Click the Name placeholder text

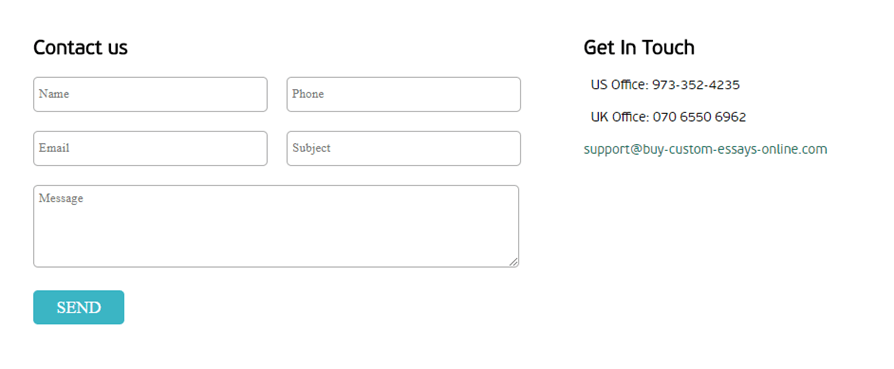(x=54, y=94)
